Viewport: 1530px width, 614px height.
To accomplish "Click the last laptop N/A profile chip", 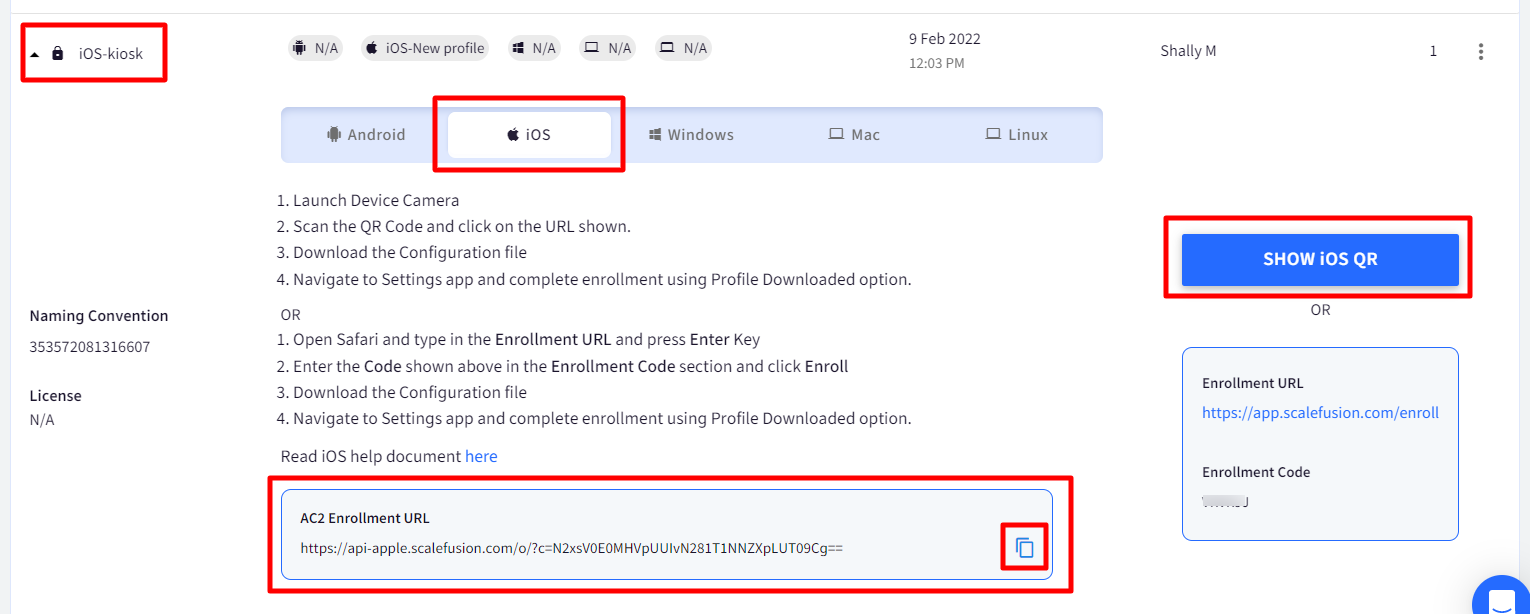I will pyautogui.click(x=684, y=48).
